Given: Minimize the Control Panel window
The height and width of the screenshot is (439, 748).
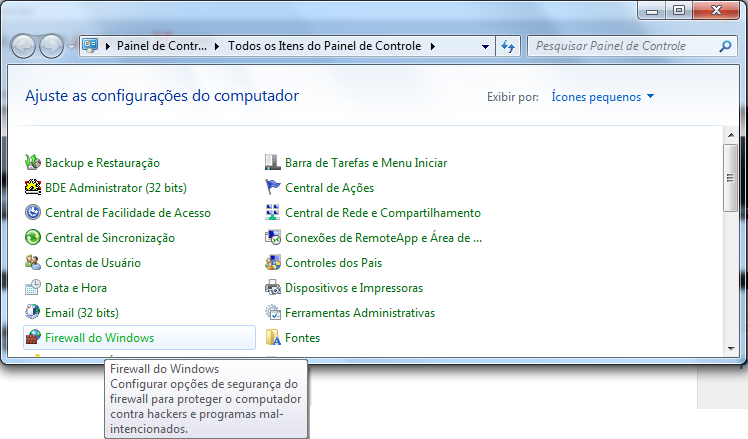Looking at the screenshot, I should 652,10.
